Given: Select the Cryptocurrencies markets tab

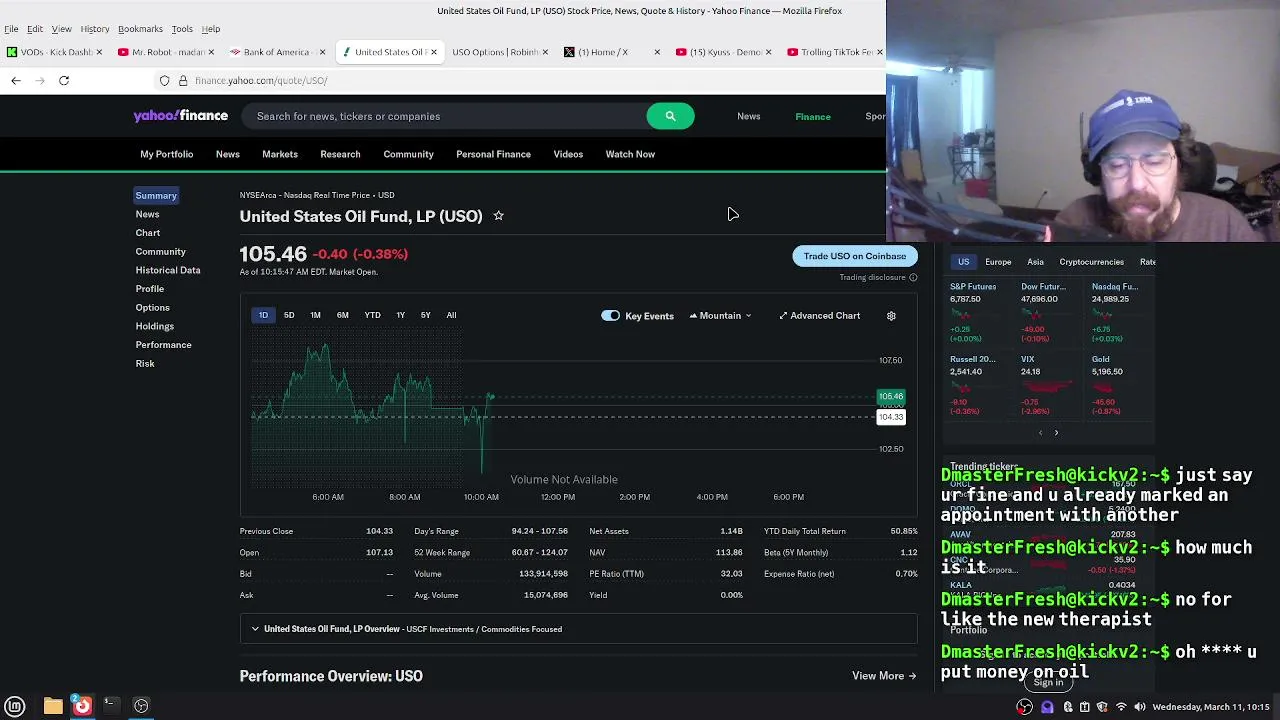Looking at the screenshot, I should point(1091,262).
